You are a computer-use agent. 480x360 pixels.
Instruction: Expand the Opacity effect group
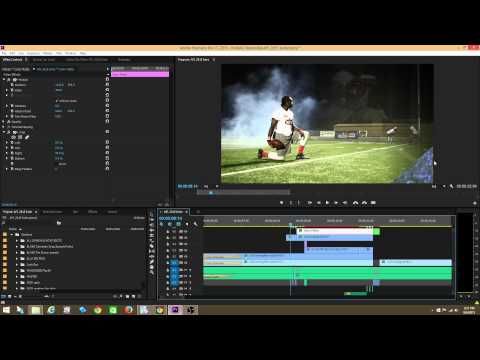click(4, 122)
